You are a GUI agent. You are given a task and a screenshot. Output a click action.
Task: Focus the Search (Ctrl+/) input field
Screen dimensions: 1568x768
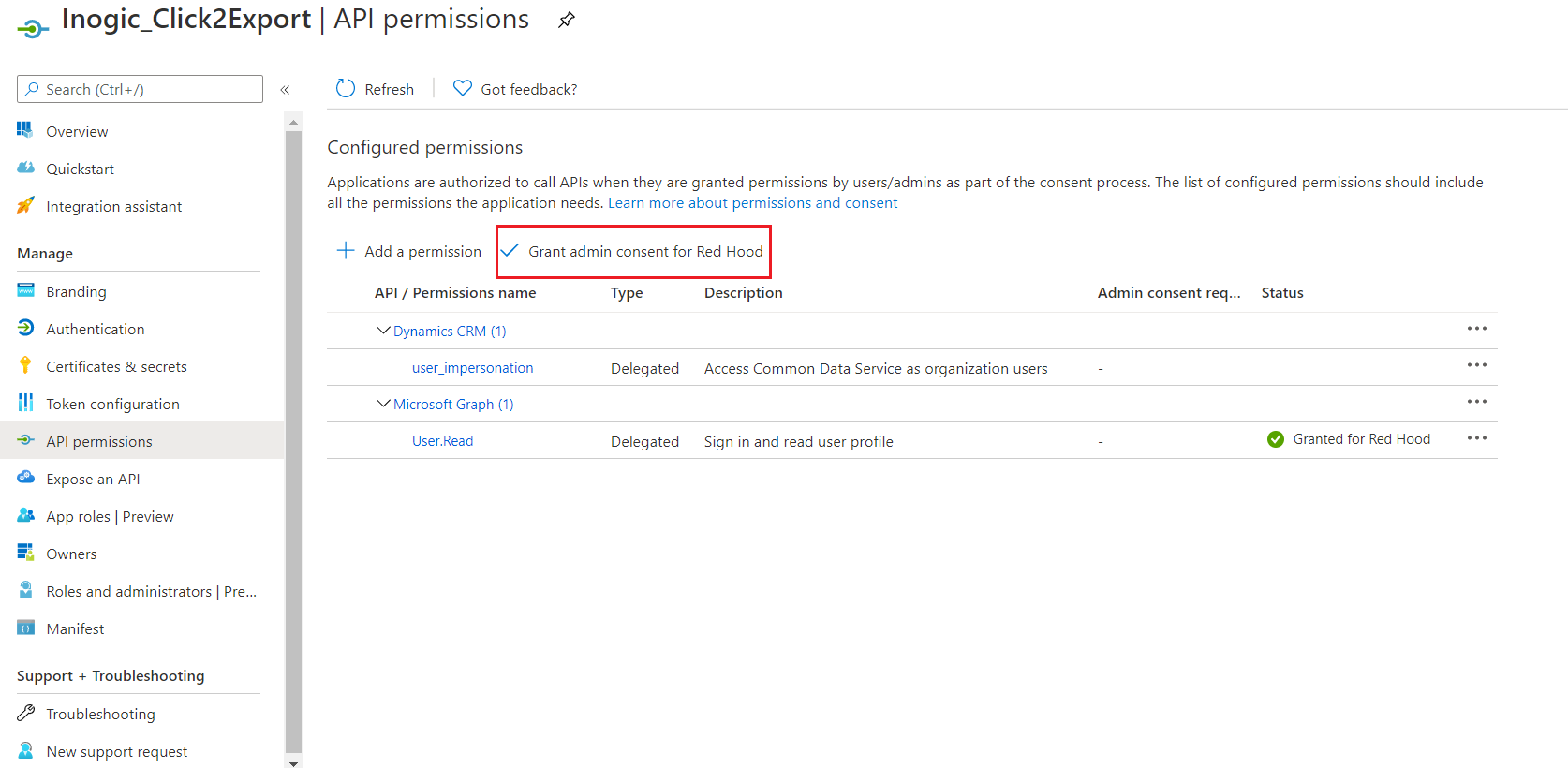point(140,89)
